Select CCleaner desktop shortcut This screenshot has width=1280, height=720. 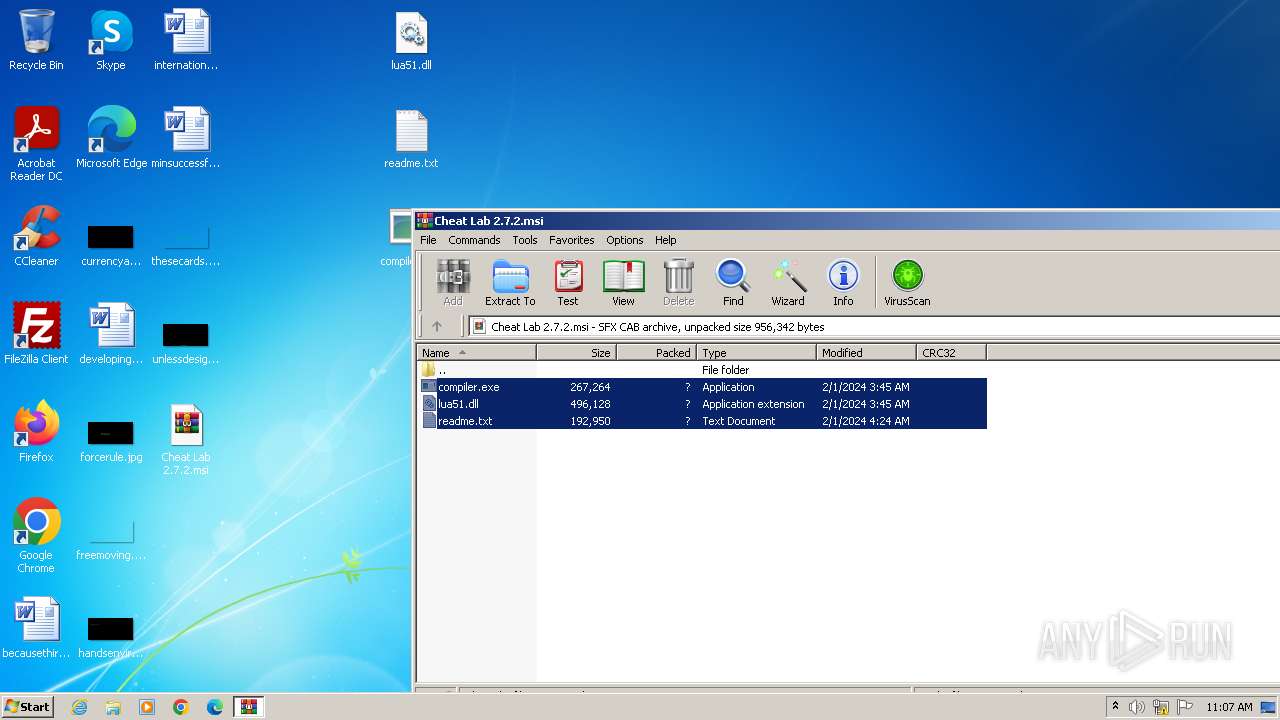pyautogui.click(x=36, y=236)
